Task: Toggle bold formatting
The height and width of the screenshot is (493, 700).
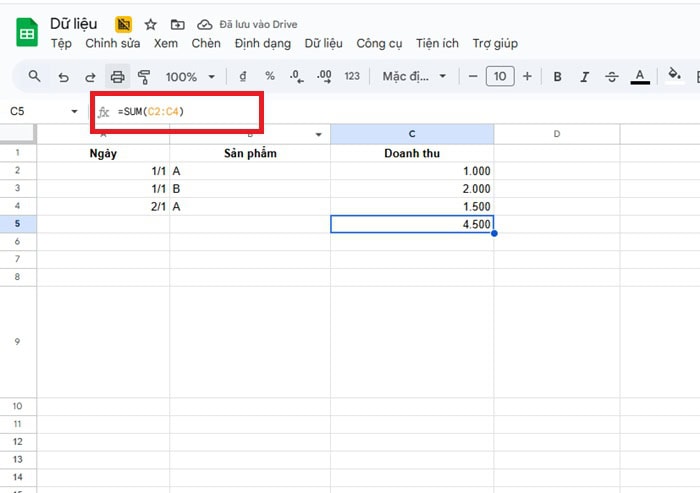Action: click(x=557, y=76)
